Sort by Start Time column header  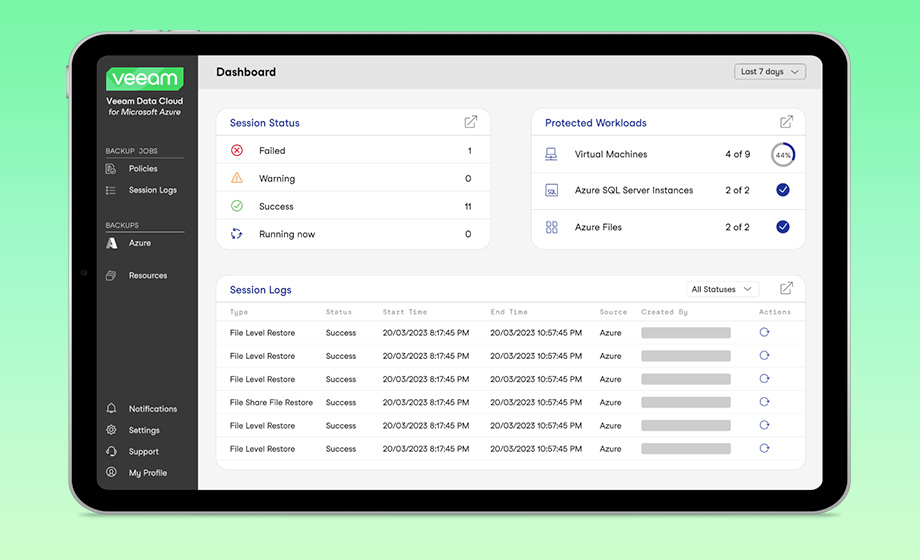[405, 312]
